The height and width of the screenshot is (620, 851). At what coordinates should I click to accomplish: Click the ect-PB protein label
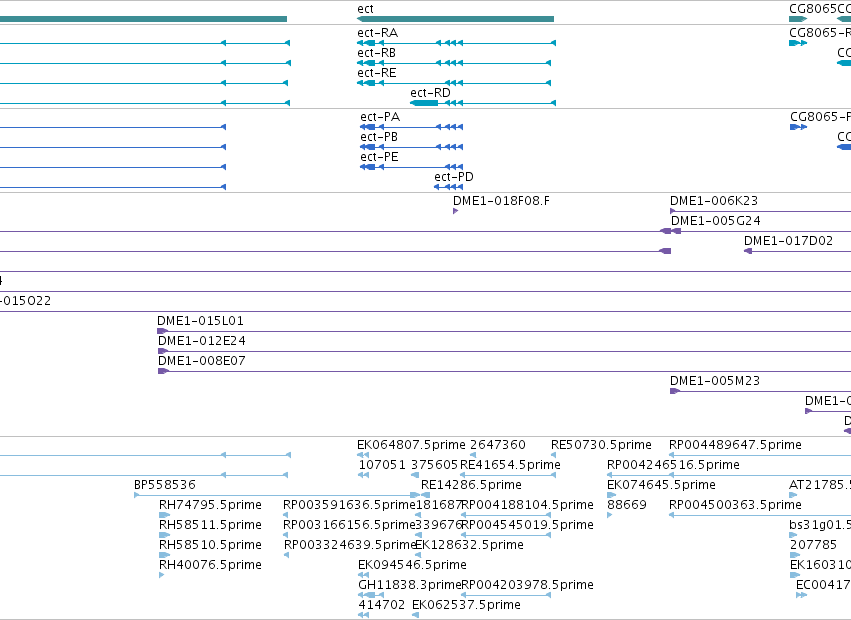pos(379,137)
